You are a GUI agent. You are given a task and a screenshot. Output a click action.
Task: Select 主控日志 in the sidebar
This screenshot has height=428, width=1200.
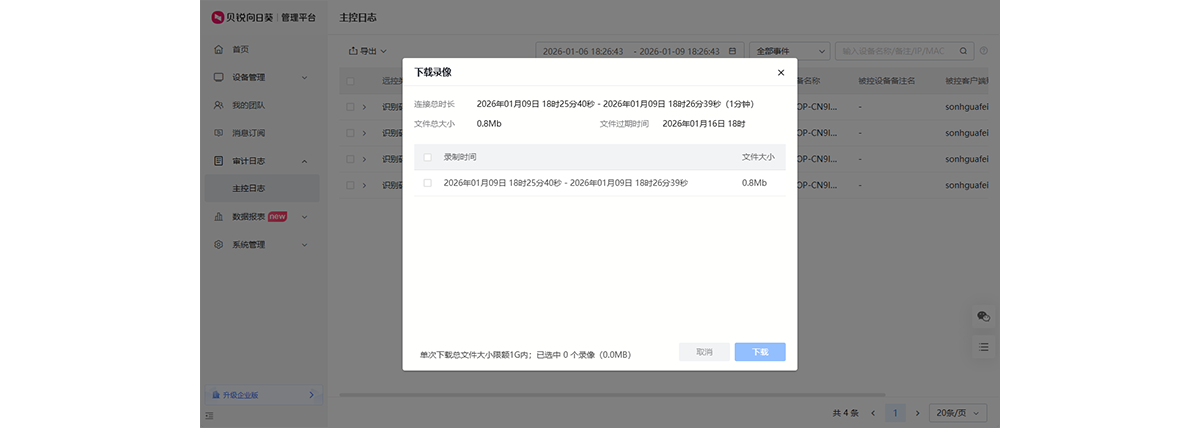(262, 188)
